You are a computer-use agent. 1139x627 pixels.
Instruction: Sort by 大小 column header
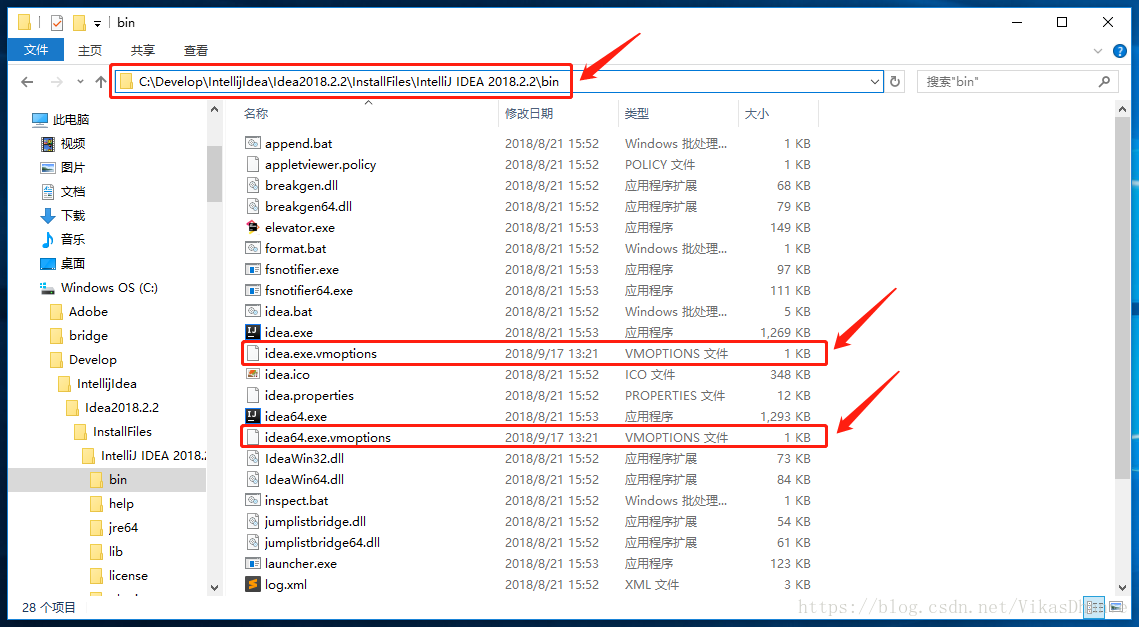coord(756,113)
